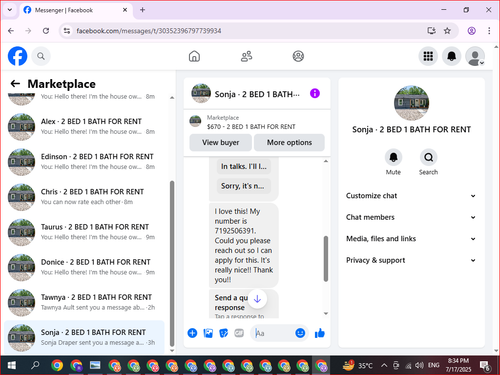Send a thumbs-up like

tap(320, 333)
